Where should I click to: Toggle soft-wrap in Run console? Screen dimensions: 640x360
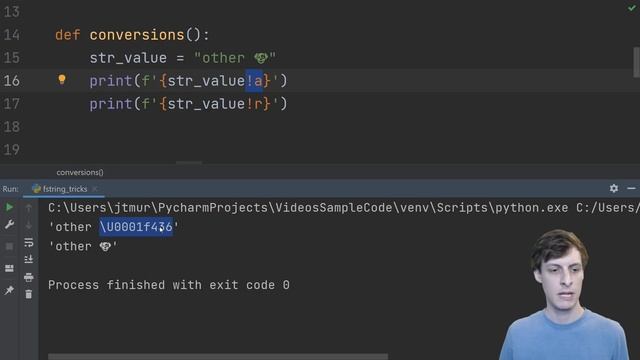click(x=29, y=242)
